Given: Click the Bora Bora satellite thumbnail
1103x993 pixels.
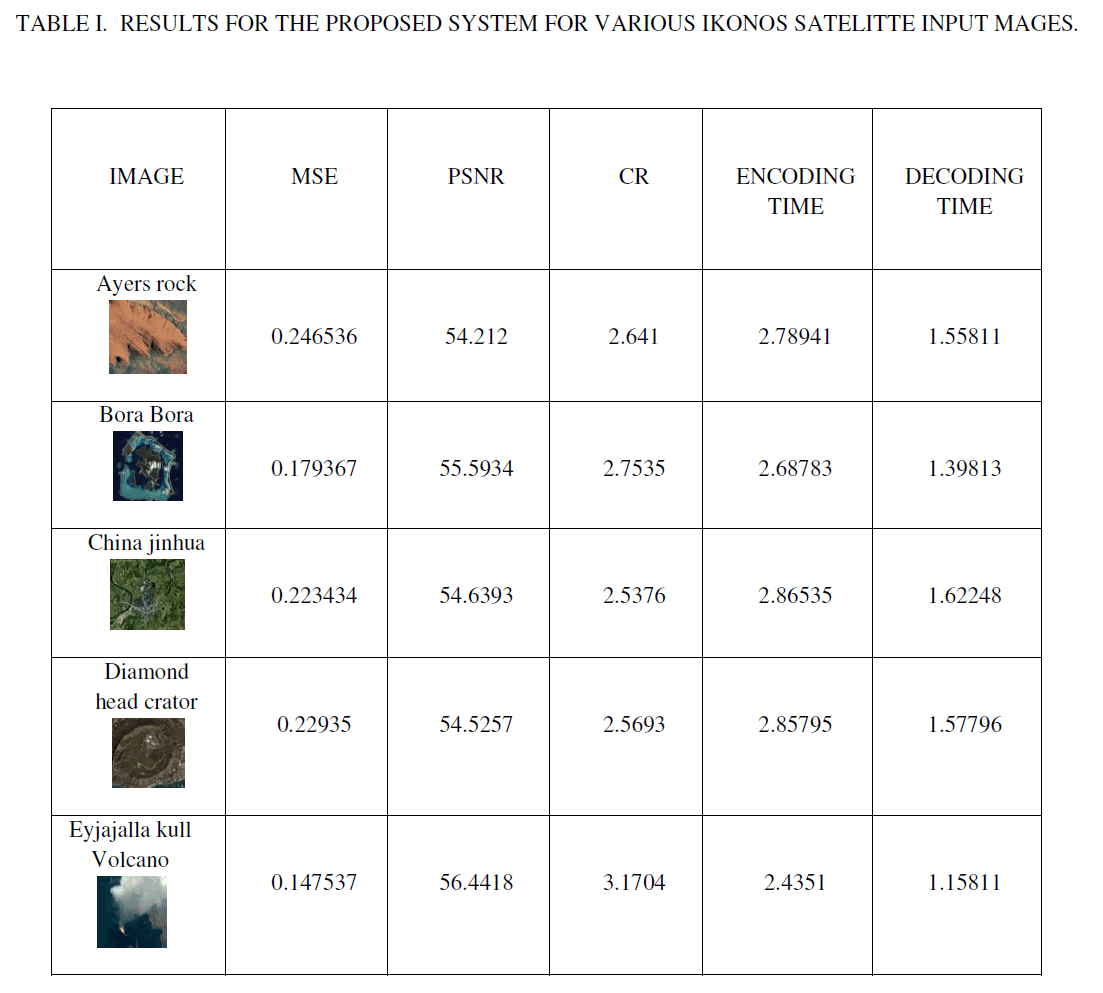Looking at the screenshot, I should [147, 466].
